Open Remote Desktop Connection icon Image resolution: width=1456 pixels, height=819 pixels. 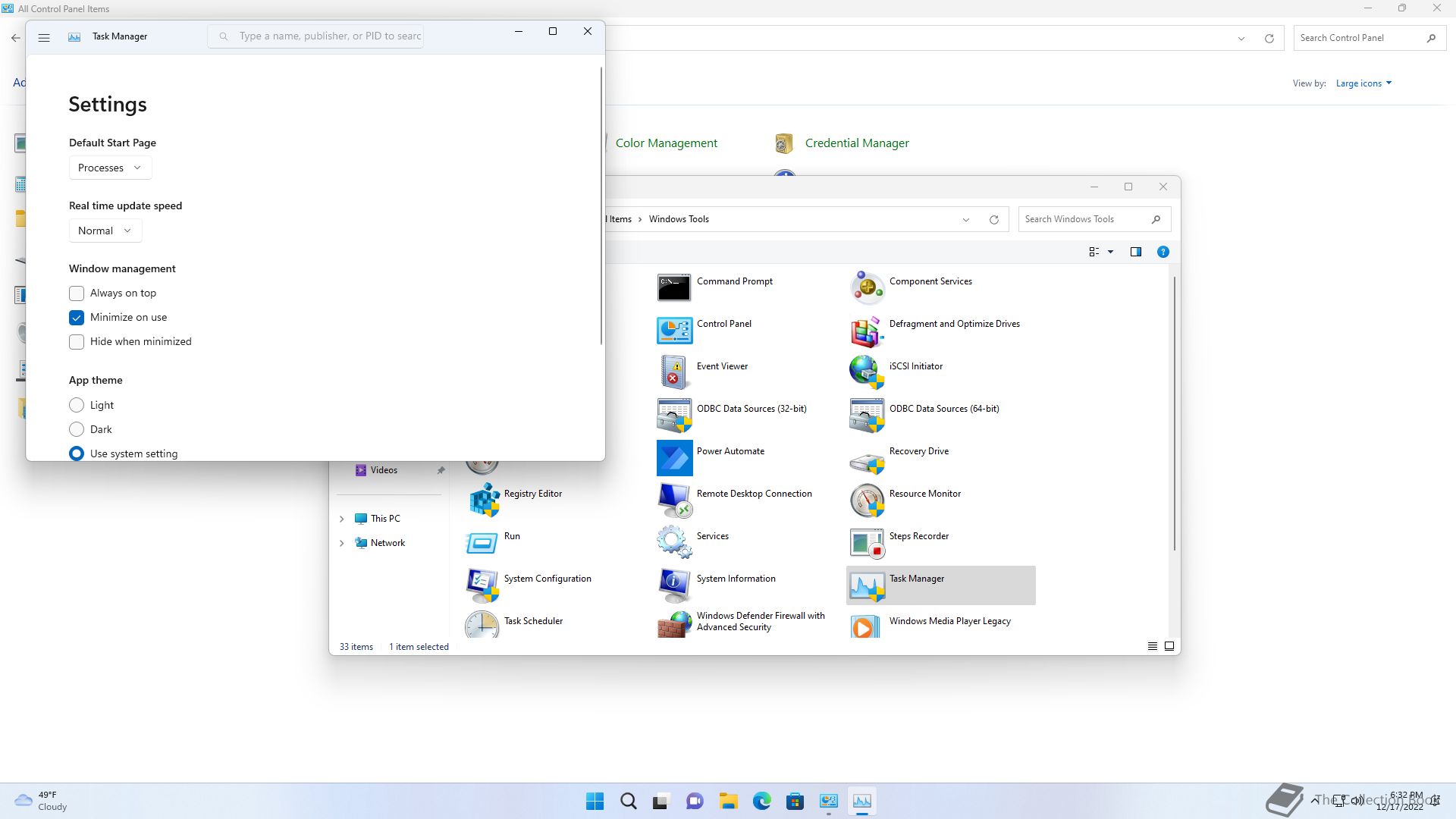[x=674, y=500]
